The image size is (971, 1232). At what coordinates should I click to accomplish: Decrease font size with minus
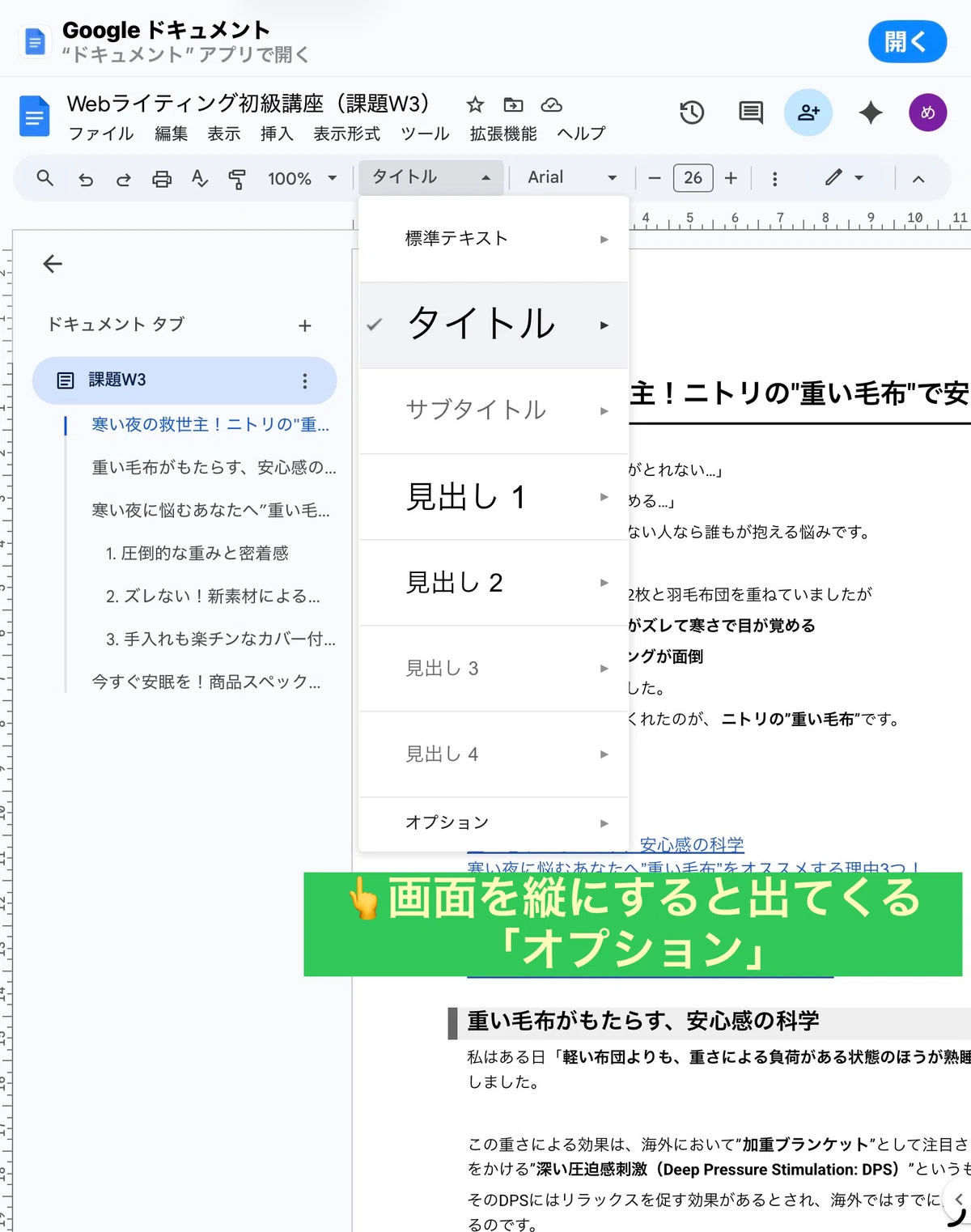655,178
